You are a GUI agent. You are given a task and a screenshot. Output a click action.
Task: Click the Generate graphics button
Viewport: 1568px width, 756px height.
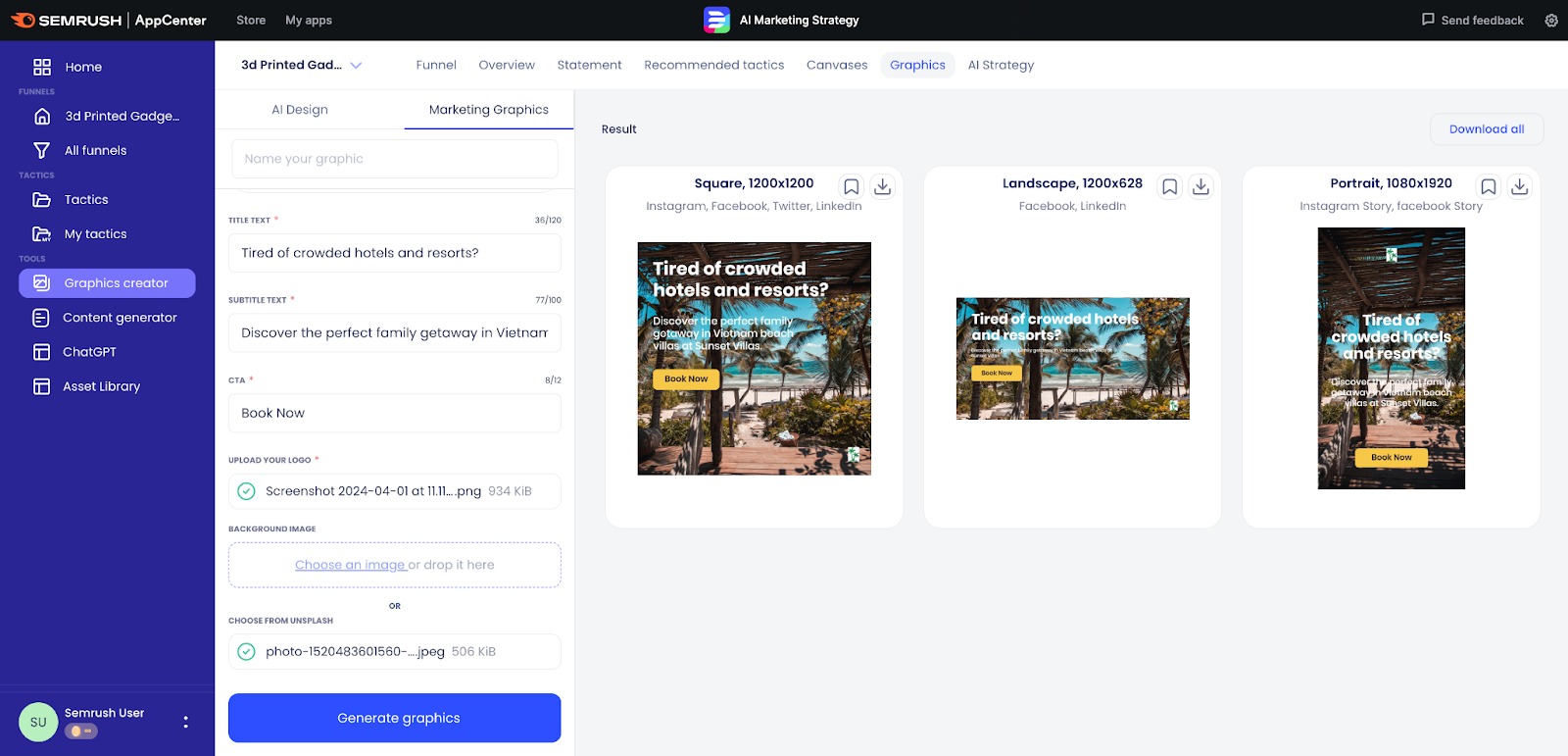(x=395, y=718)
